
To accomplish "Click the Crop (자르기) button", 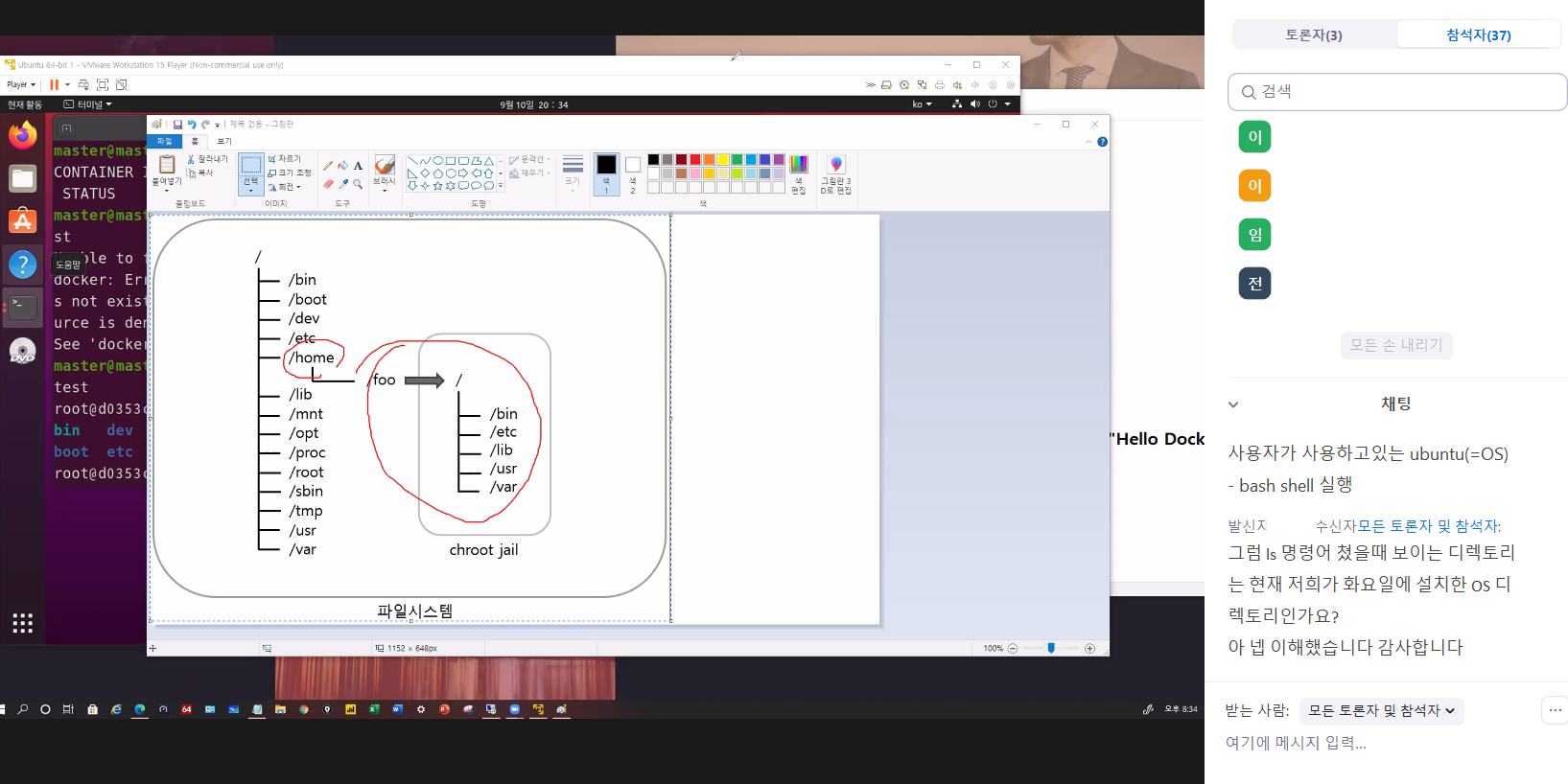I will click(x=285, y=159).
